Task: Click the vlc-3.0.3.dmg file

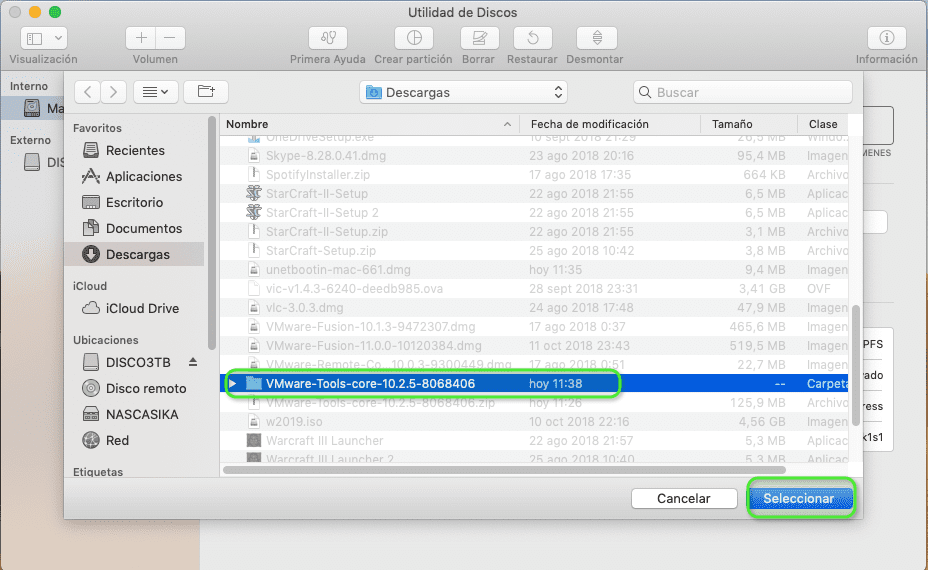Action: coord(304,307)
